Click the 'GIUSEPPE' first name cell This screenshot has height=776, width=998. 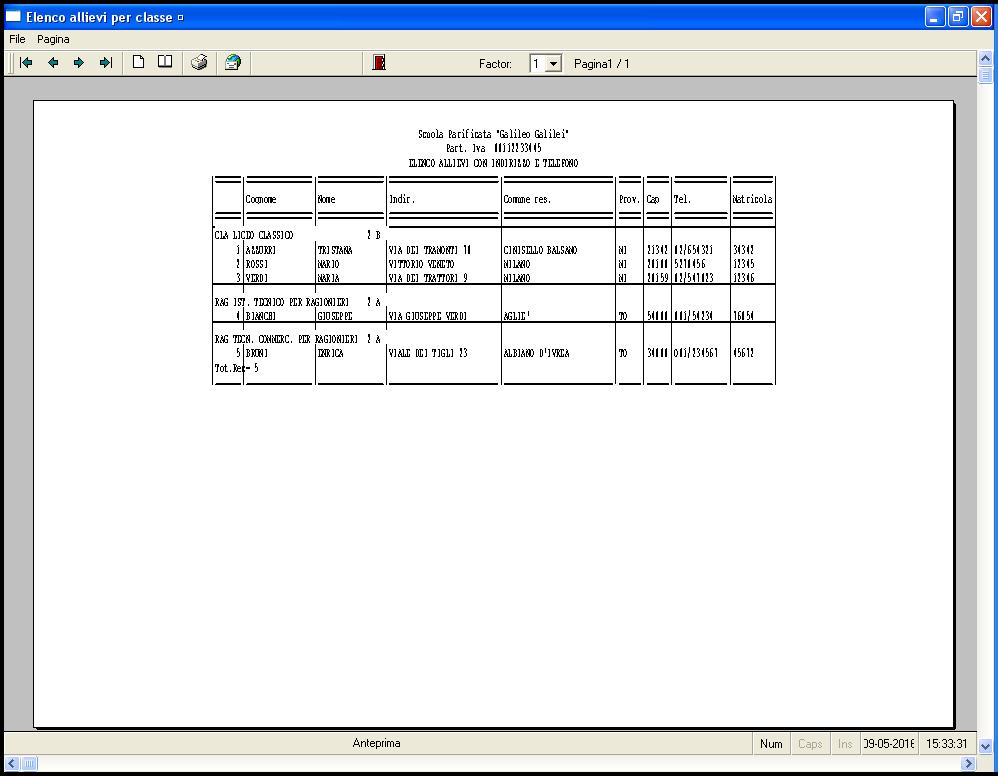coord(335,316)
